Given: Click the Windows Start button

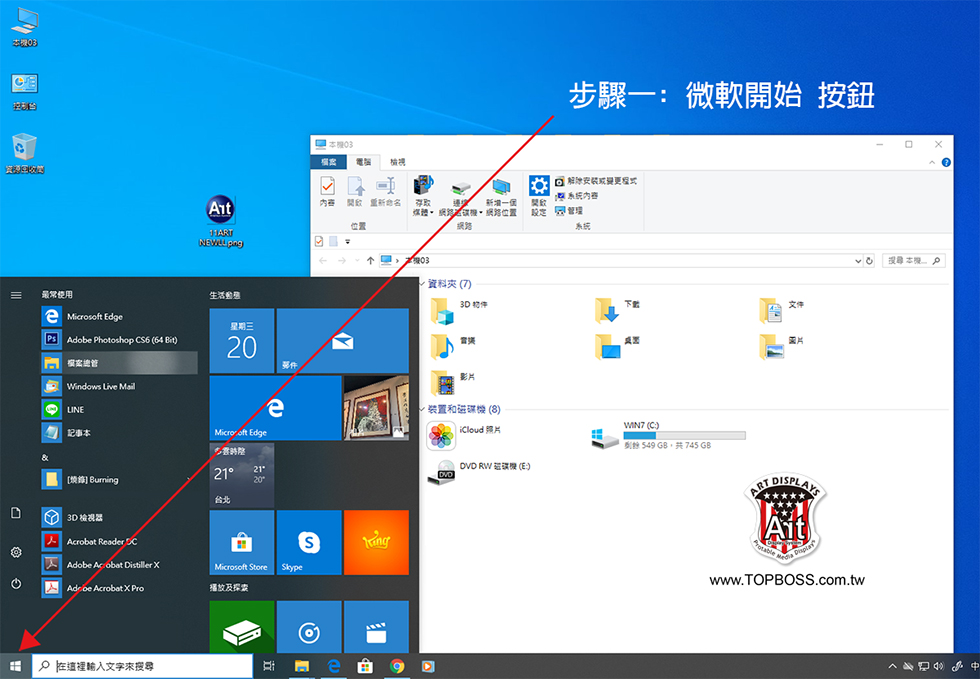Looking at the screenshot, I should (15, 665).
